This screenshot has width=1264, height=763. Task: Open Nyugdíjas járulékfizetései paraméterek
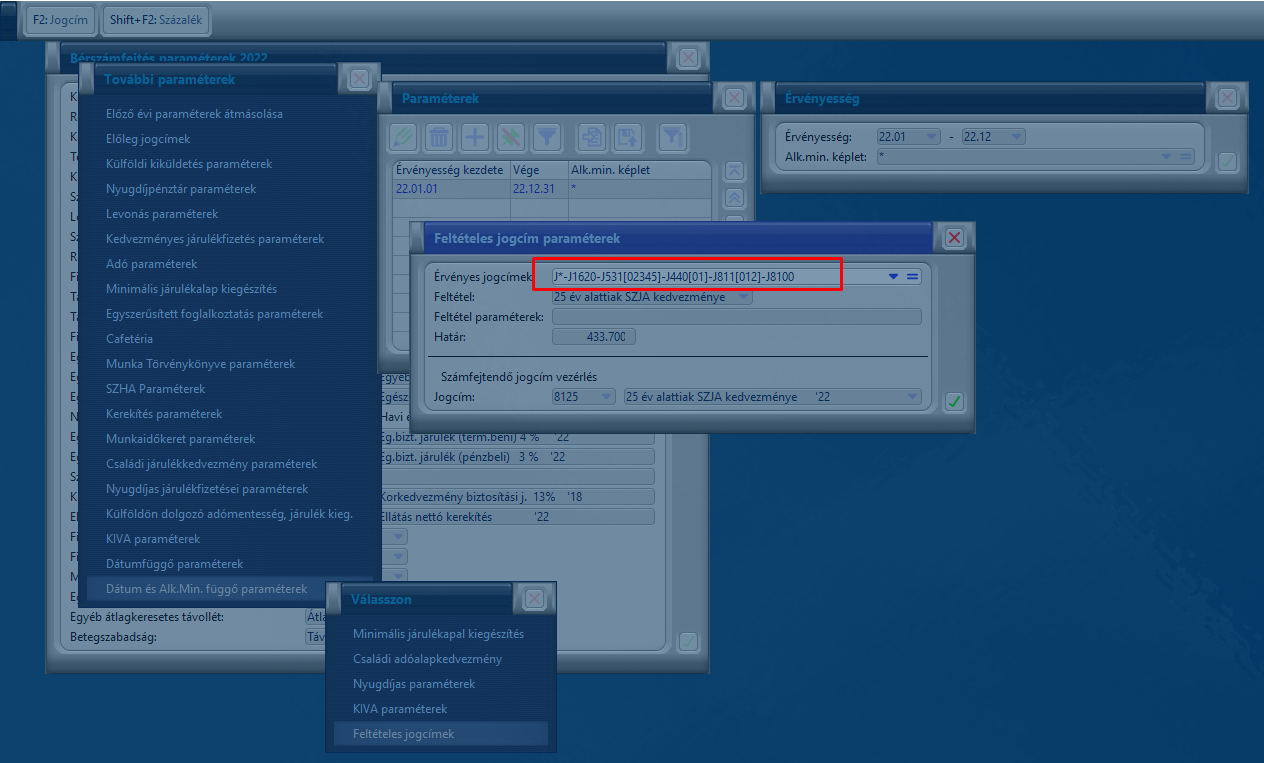207,489
